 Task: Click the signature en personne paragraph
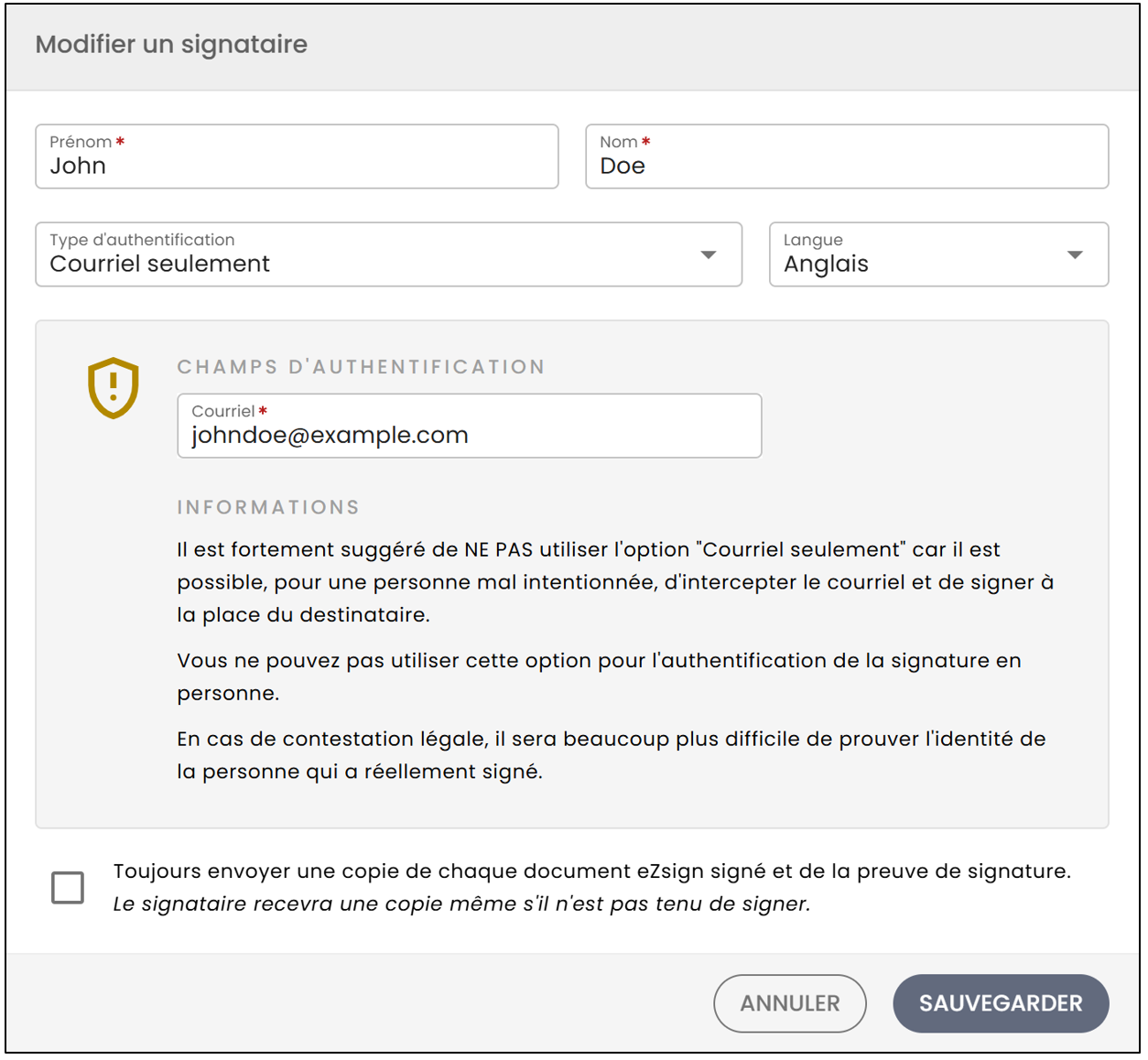pos(599,676)
